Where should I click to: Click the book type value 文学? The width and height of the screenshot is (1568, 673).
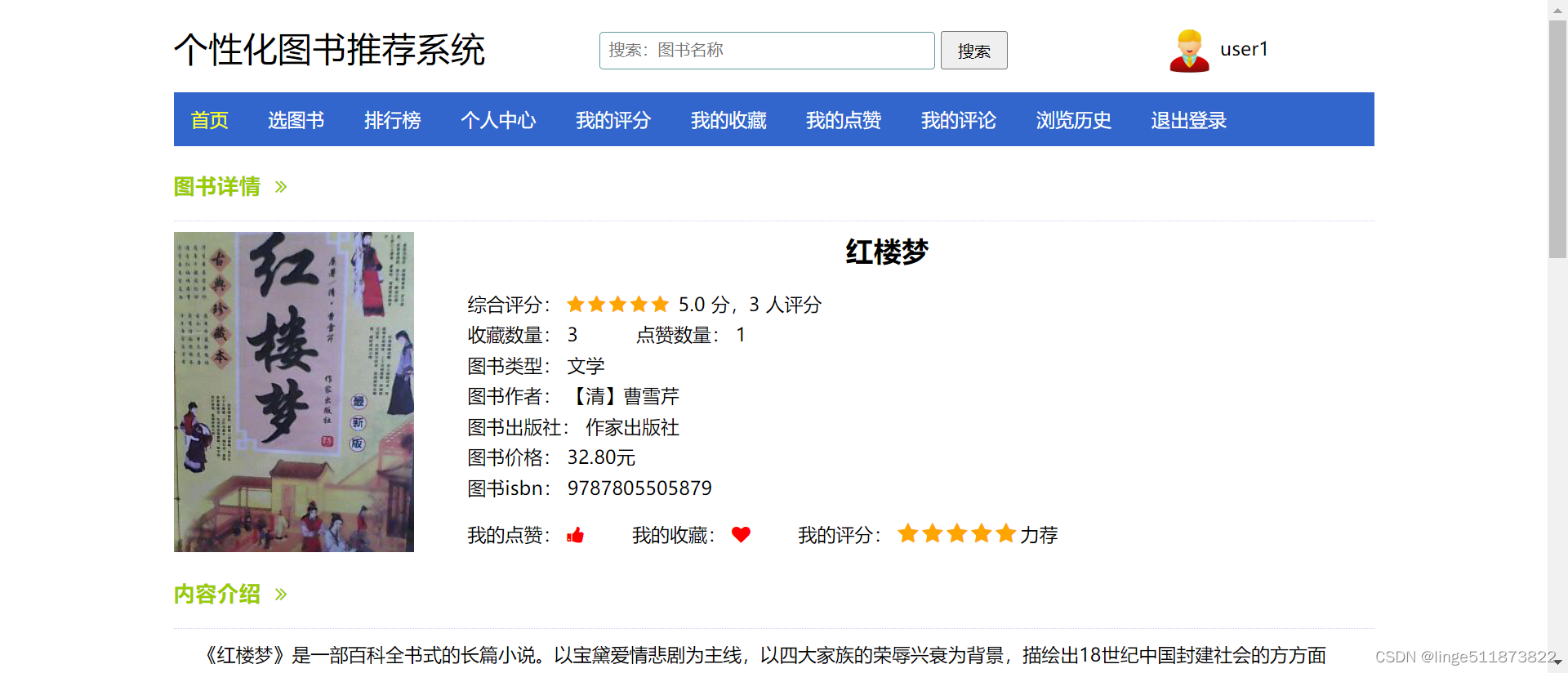coord(586,366)
